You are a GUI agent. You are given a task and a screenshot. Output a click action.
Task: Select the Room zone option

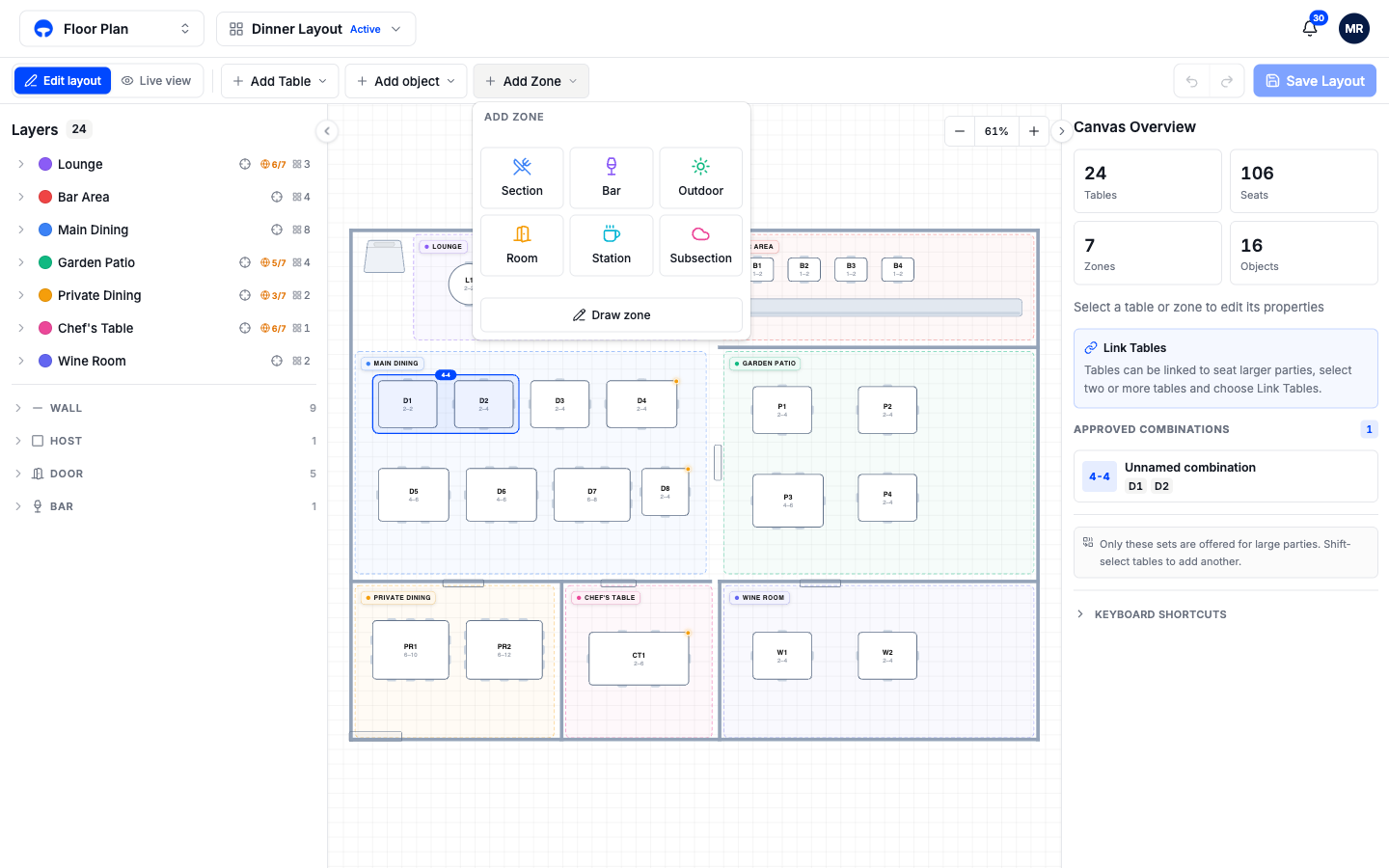[522, 245]
